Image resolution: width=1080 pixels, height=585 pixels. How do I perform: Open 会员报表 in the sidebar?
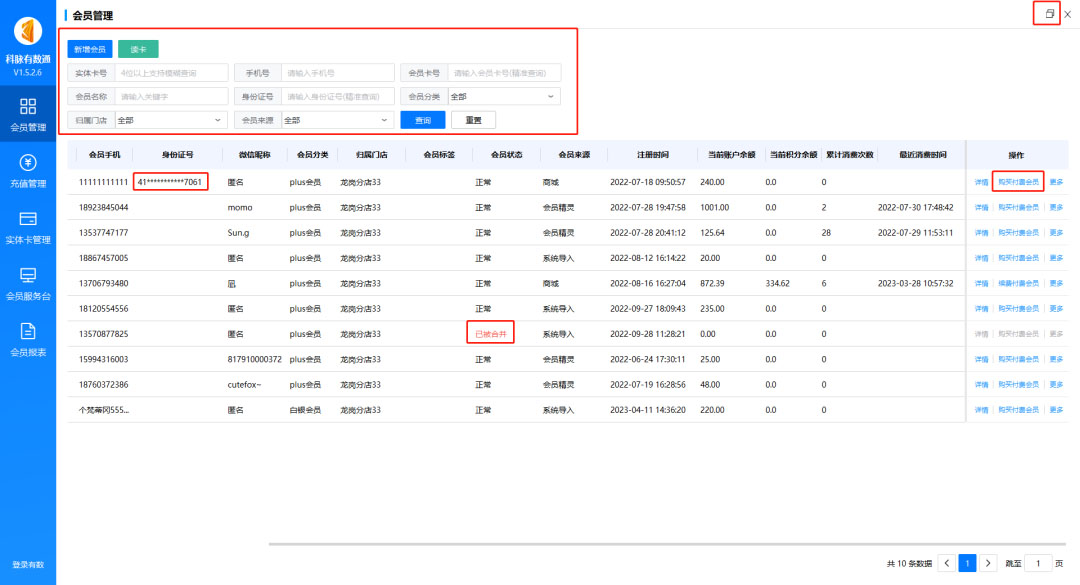(28, 340)
